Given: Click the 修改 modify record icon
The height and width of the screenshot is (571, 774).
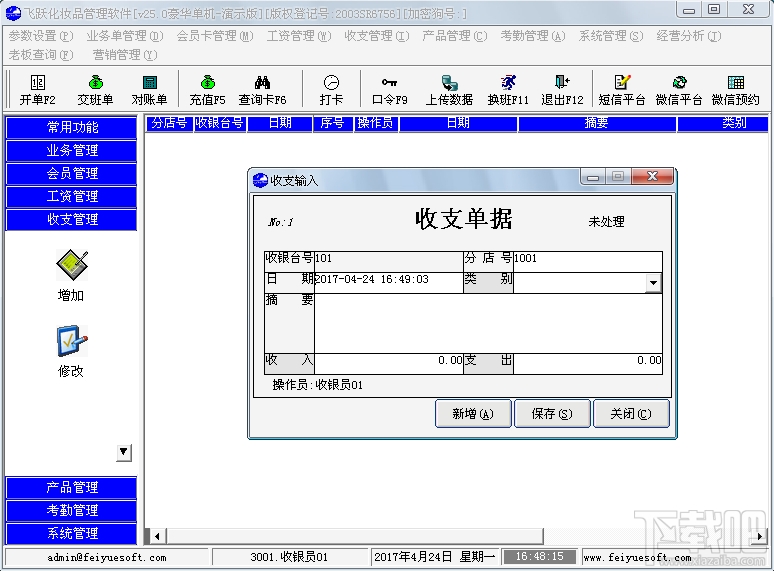Looking at the screenshot, I should click(72, 351).
